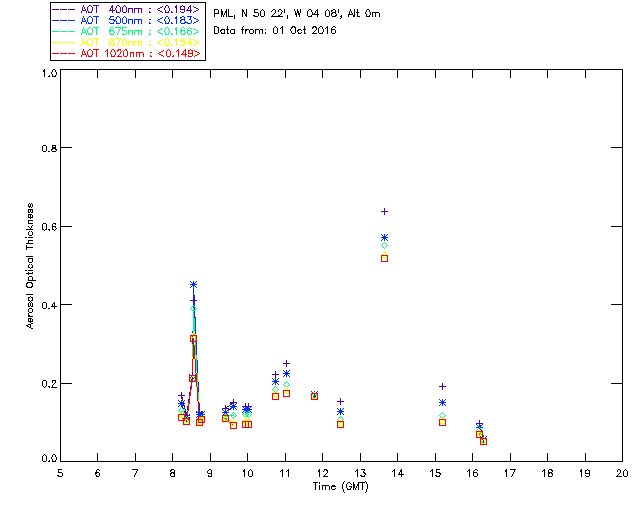Click the y-axis label '0.6'
640x512 pixels.
pyautogui.click(x=49, y=227)
